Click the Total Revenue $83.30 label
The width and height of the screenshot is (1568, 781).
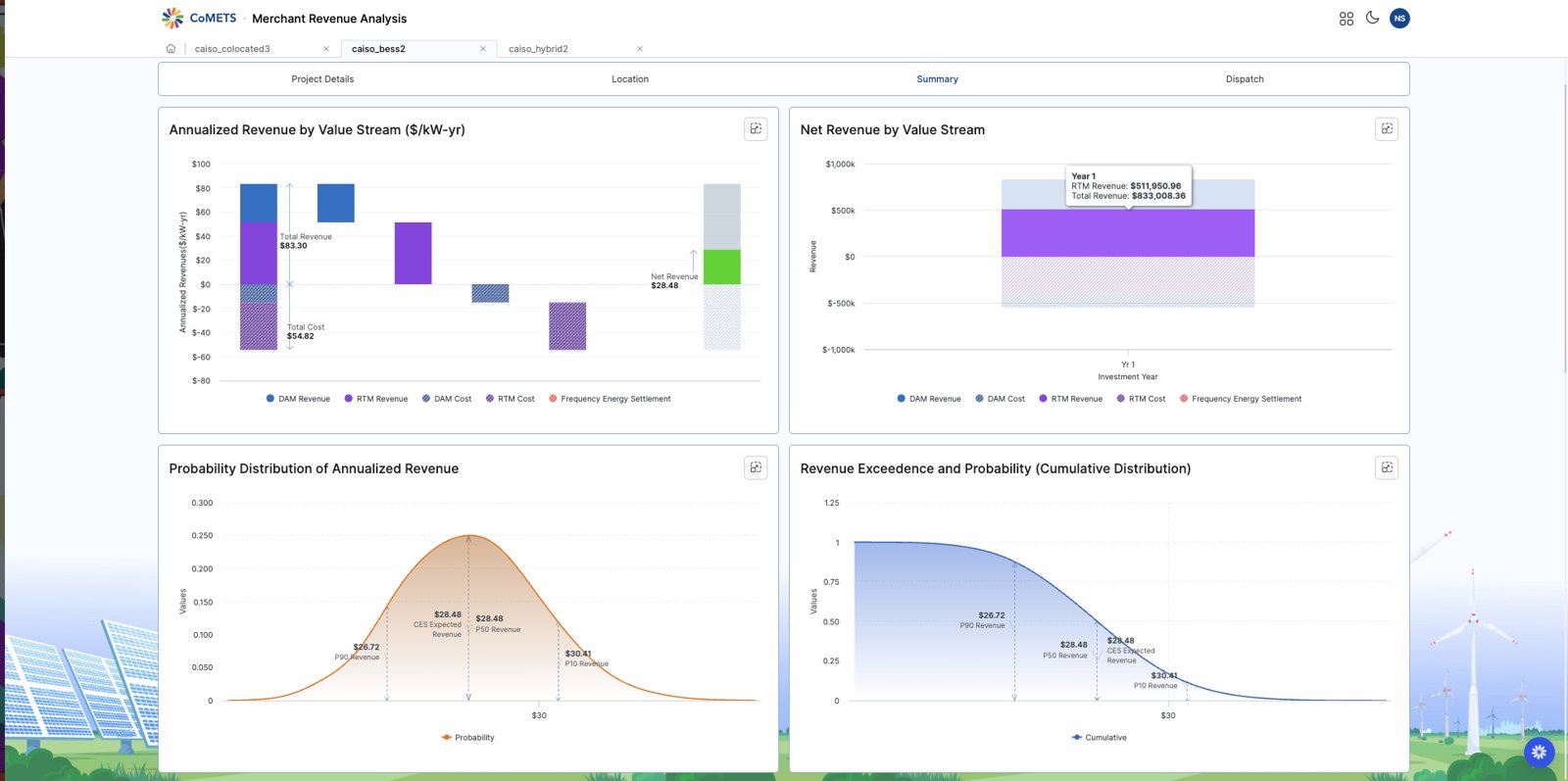point(306,241)
